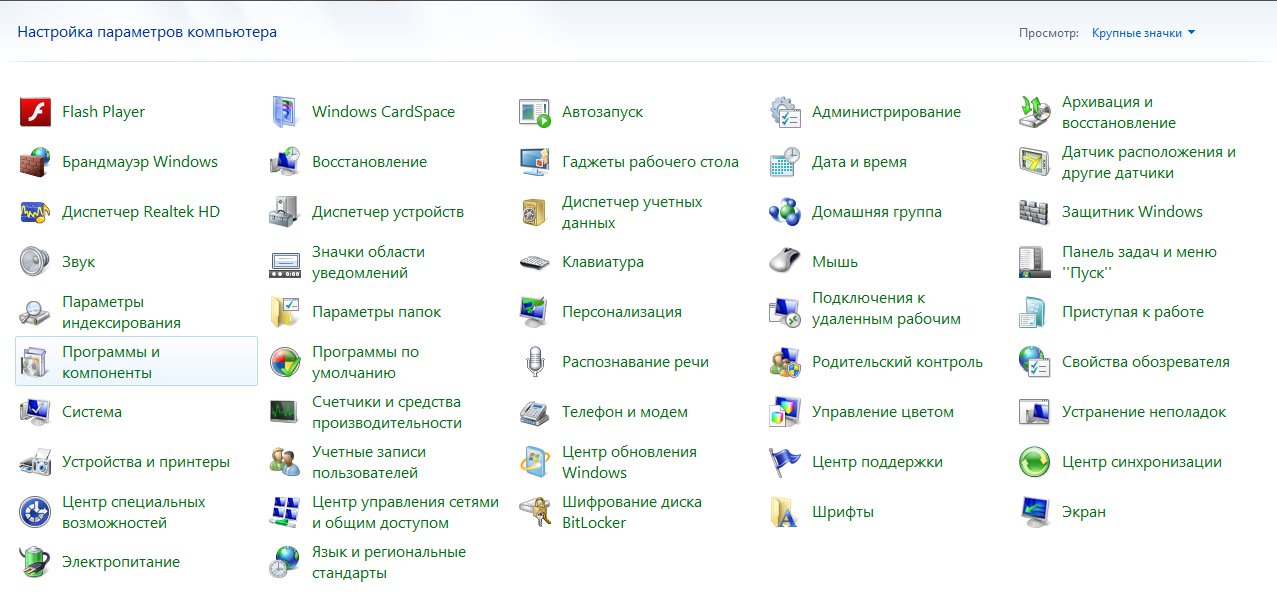Click the Диспетчер устройств icon

point(285,212)
